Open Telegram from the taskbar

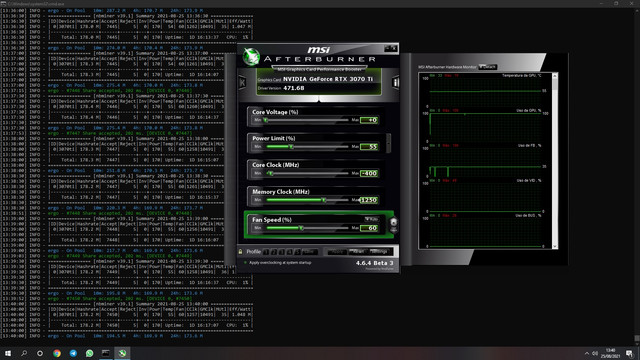[x=73, y=353]
